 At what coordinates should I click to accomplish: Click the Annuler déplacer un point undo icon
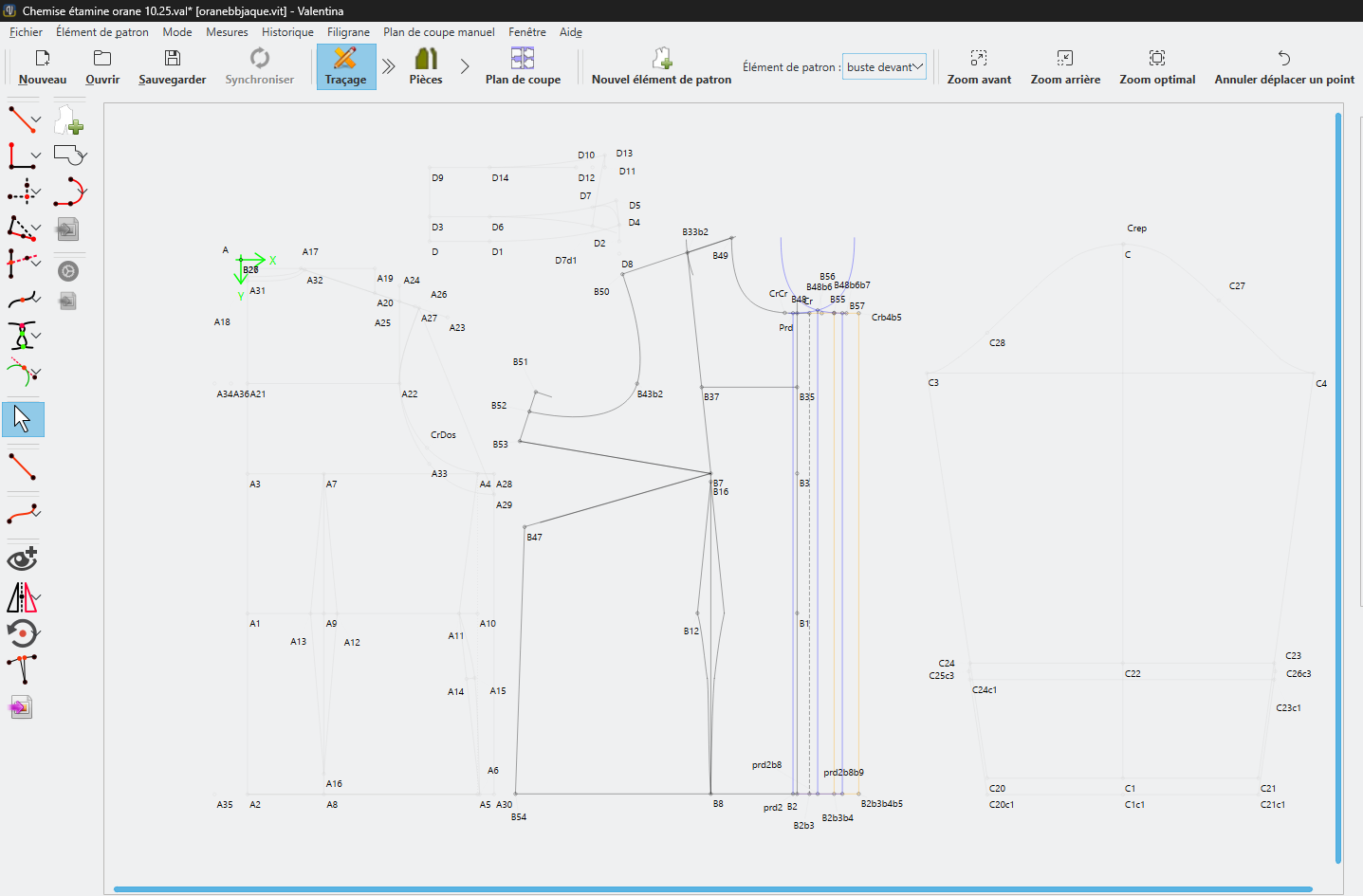tap(1283, 59)
